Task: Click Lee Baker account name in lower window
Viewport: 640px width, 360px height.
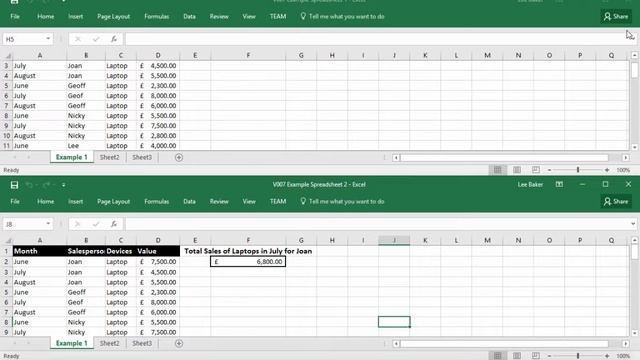Action: [x=530, y=184]
